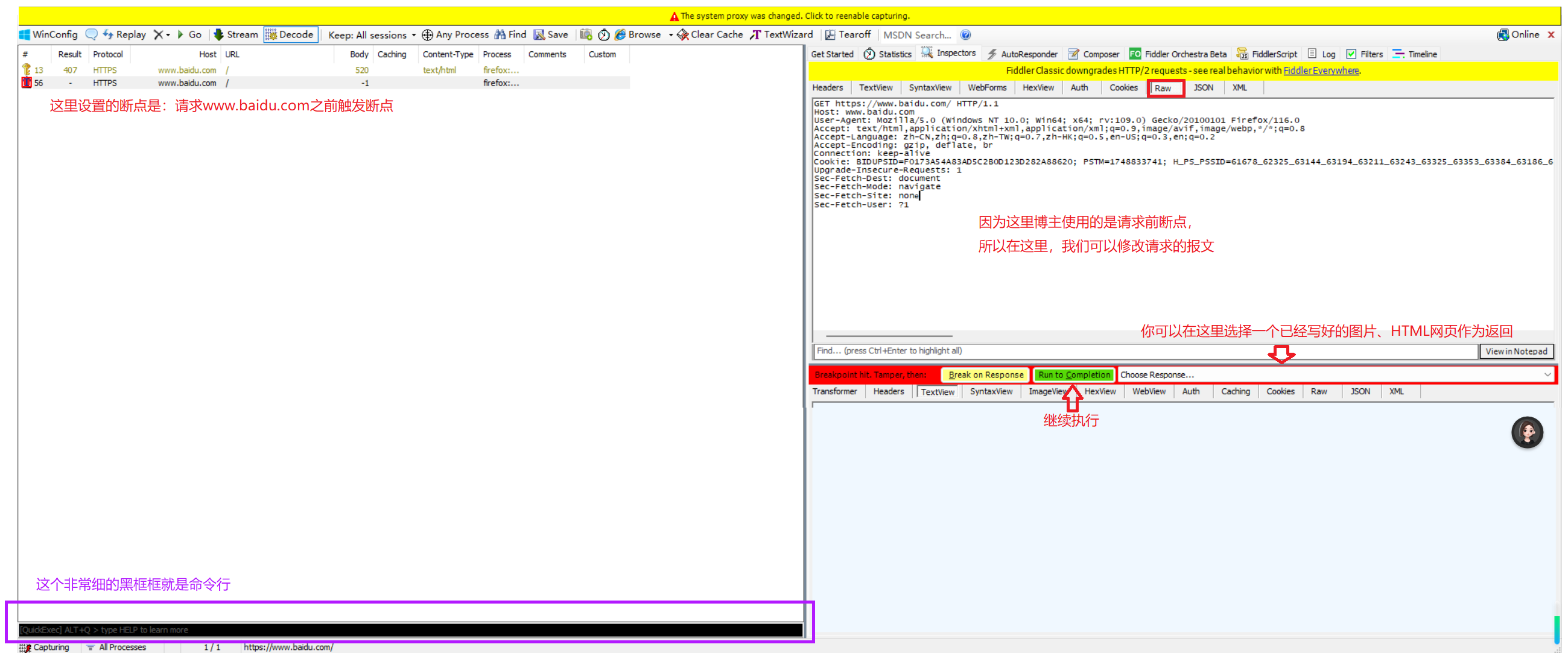Switch to the AutoResponder tab
The image size is (1568, 653).
1022,54
